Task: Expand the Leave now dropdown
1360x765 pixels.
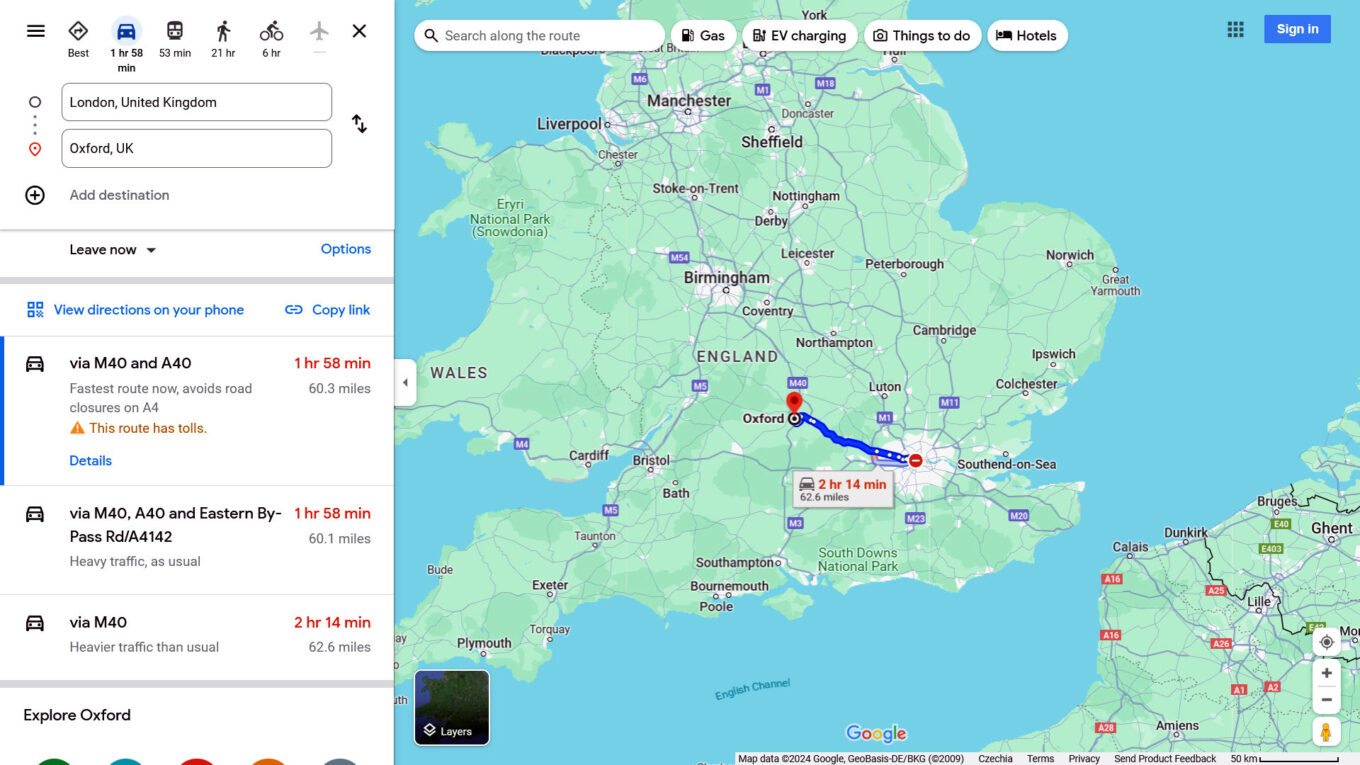Action: [113, 250]
